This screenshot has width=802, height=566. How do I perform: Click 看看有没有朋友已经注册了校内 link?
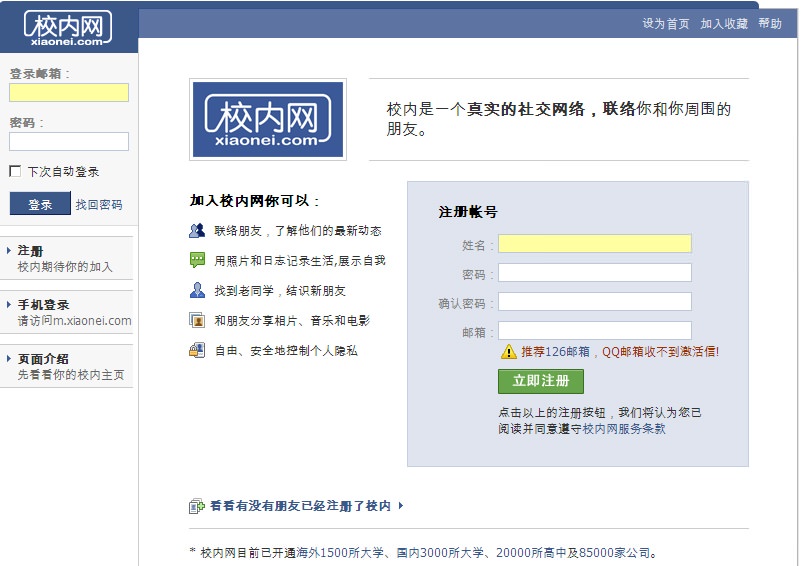pyautogui.click(x=300, y=506)
